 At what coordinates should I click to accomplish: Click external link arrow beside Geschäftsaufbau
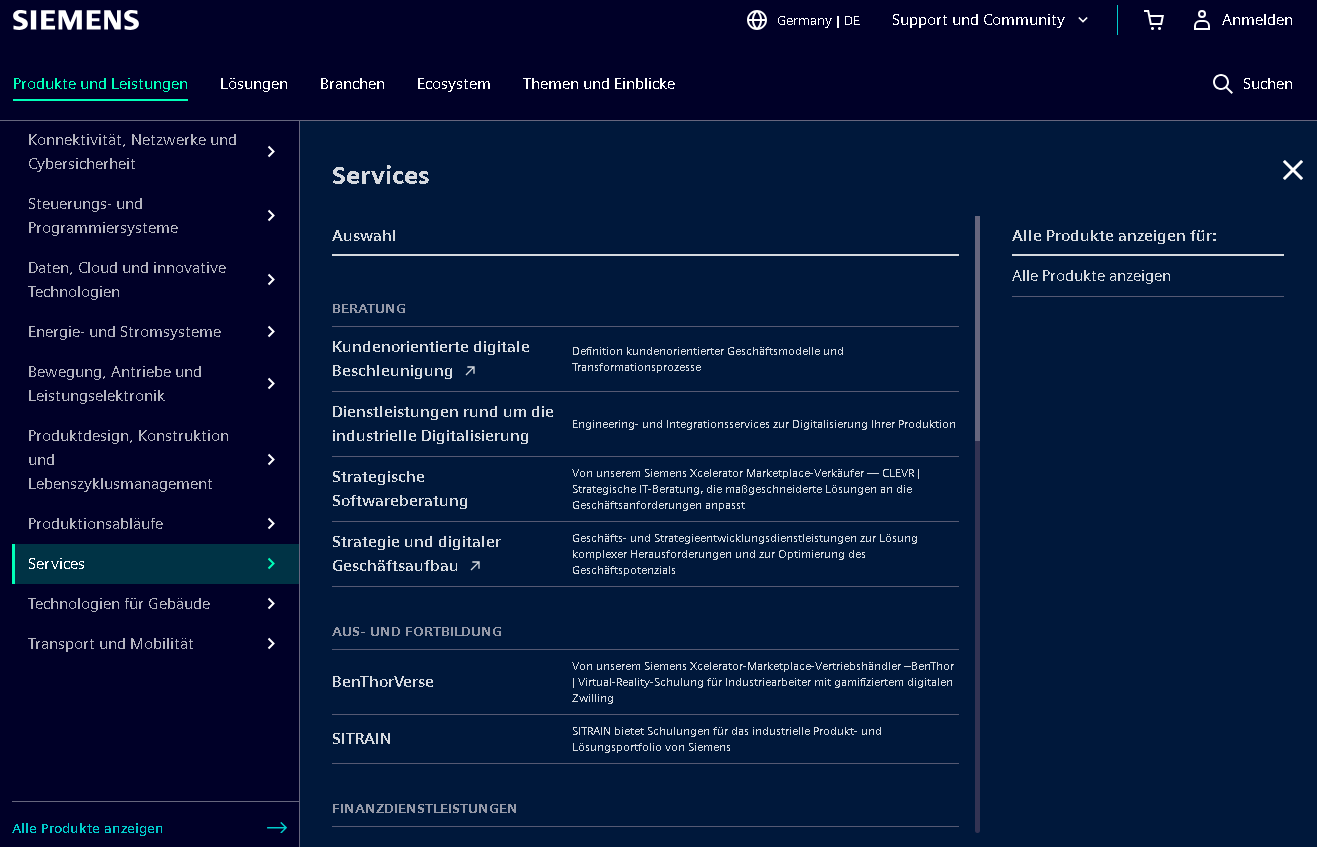(475, 566)
